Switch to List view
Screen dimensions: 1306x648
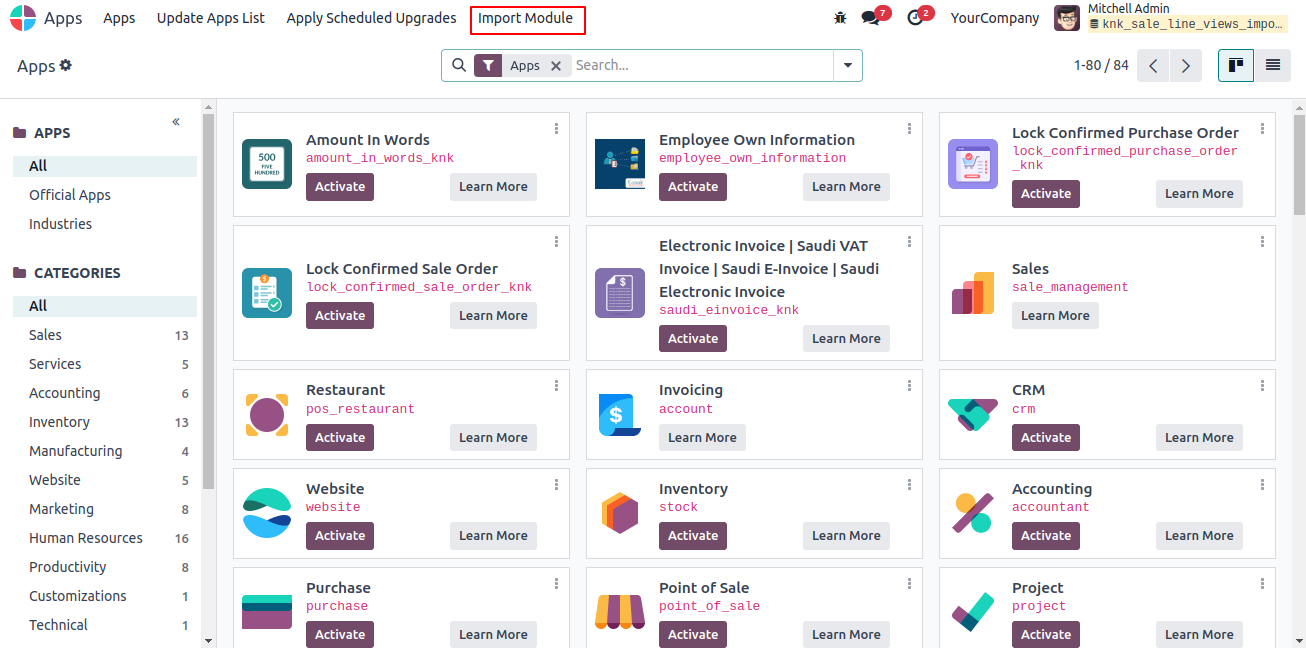(1273, 65)
